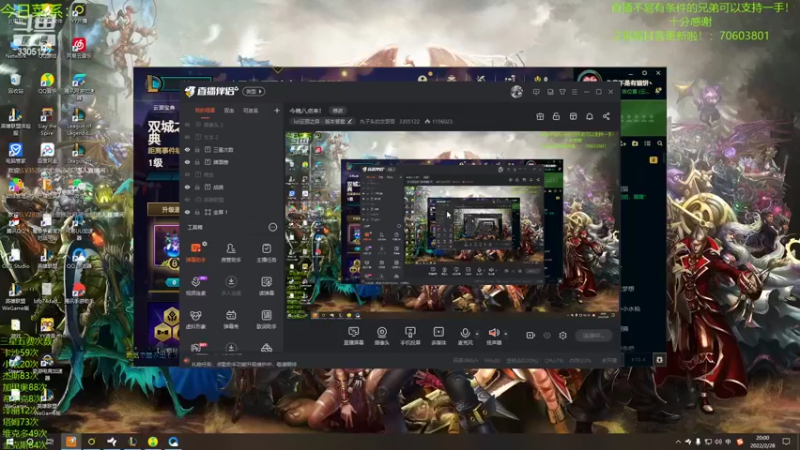Add a 摄像头 camera source
Image resolution: width=800 pixels, height=450 pixels.
pyautogui.click(x=382, y=336)
